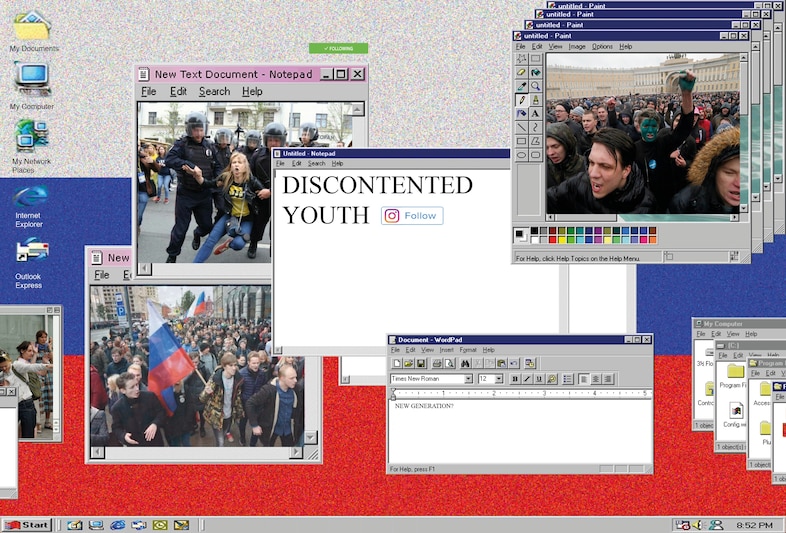Choose the Text tool in Paint
Image resolution: width=786 pixels, height=533 pixels.
[x=536, y=114]
